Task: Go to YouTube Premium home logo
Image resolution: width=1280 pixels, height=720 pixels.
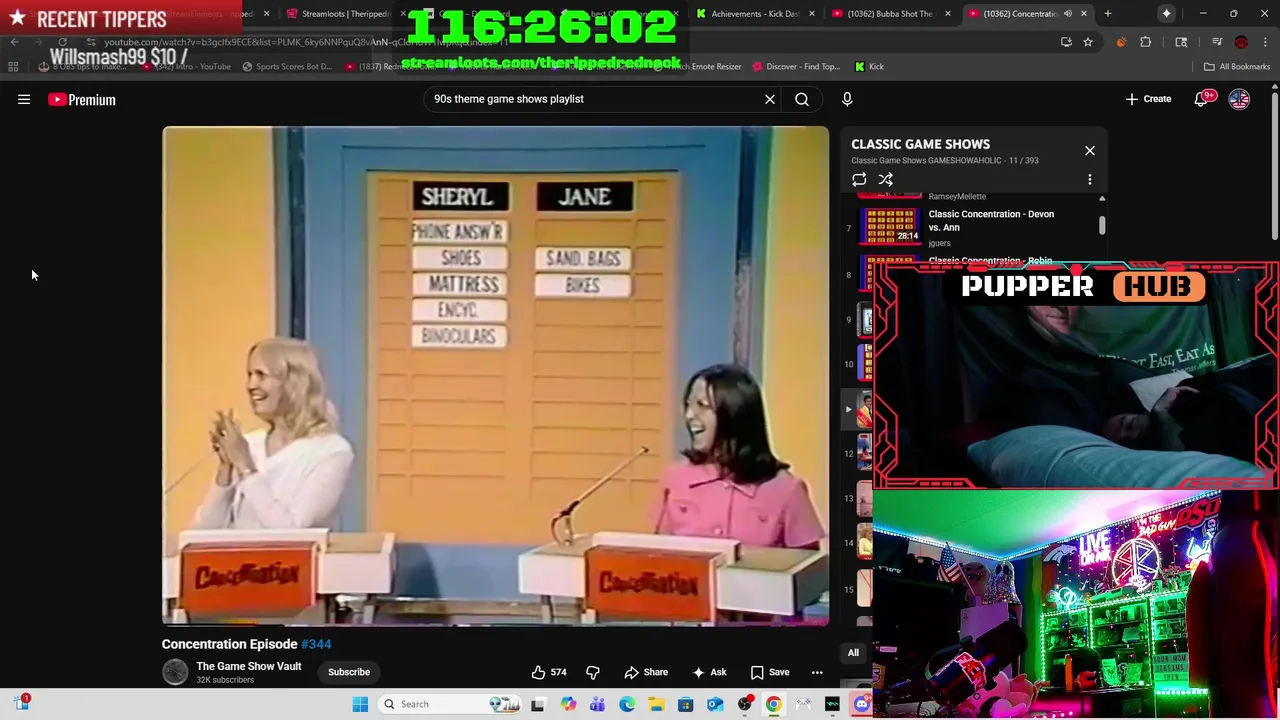Action: point(82,99)
